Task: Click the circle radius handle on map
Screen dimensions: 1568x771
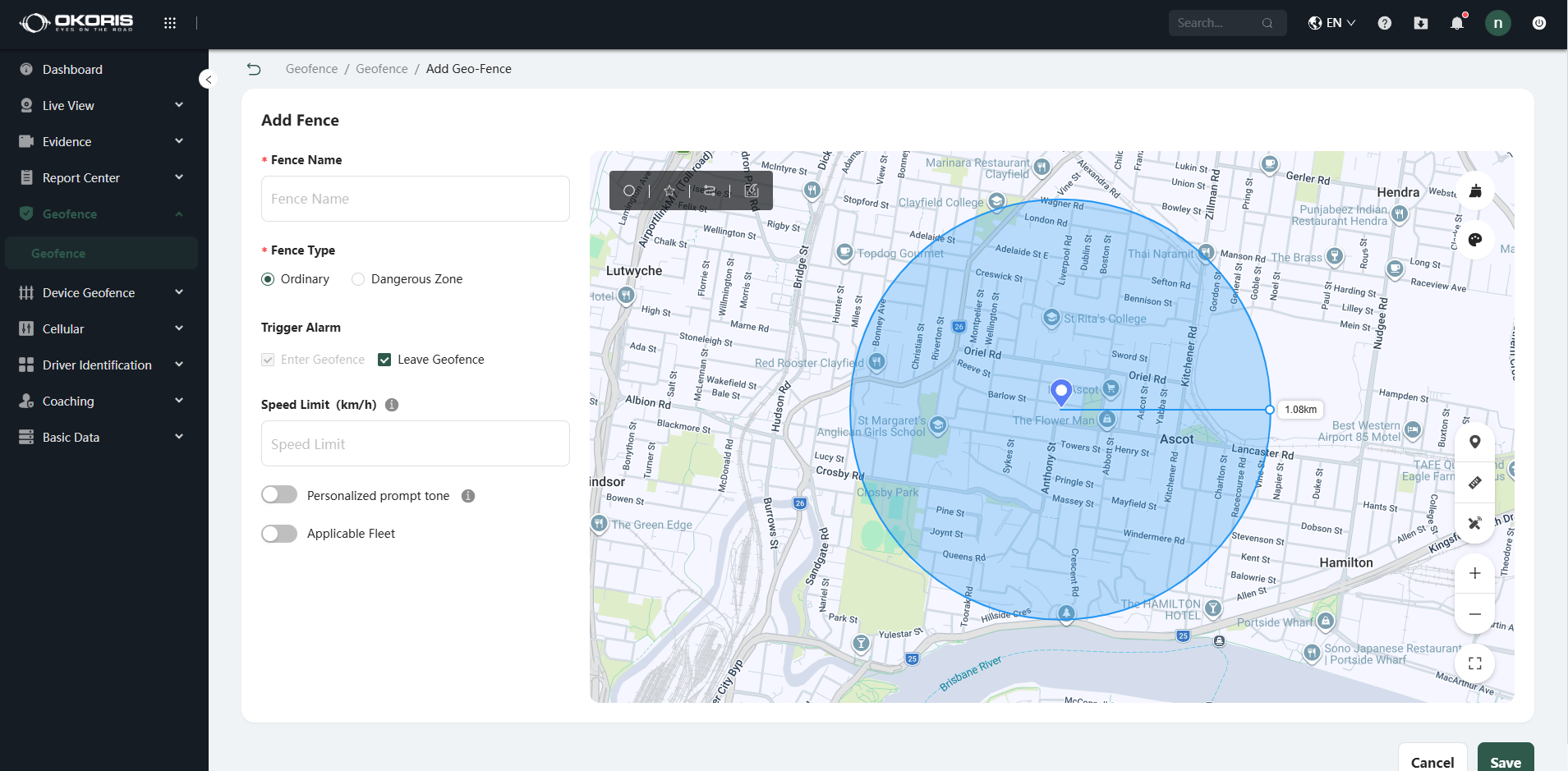Action: click(1270, 410)
